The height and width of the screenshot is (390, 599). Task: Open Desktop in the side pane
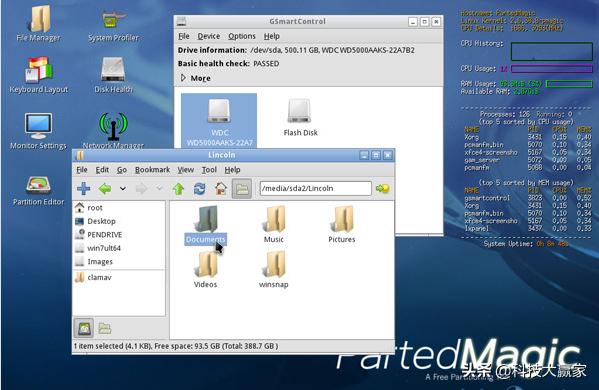click(119, 221)
